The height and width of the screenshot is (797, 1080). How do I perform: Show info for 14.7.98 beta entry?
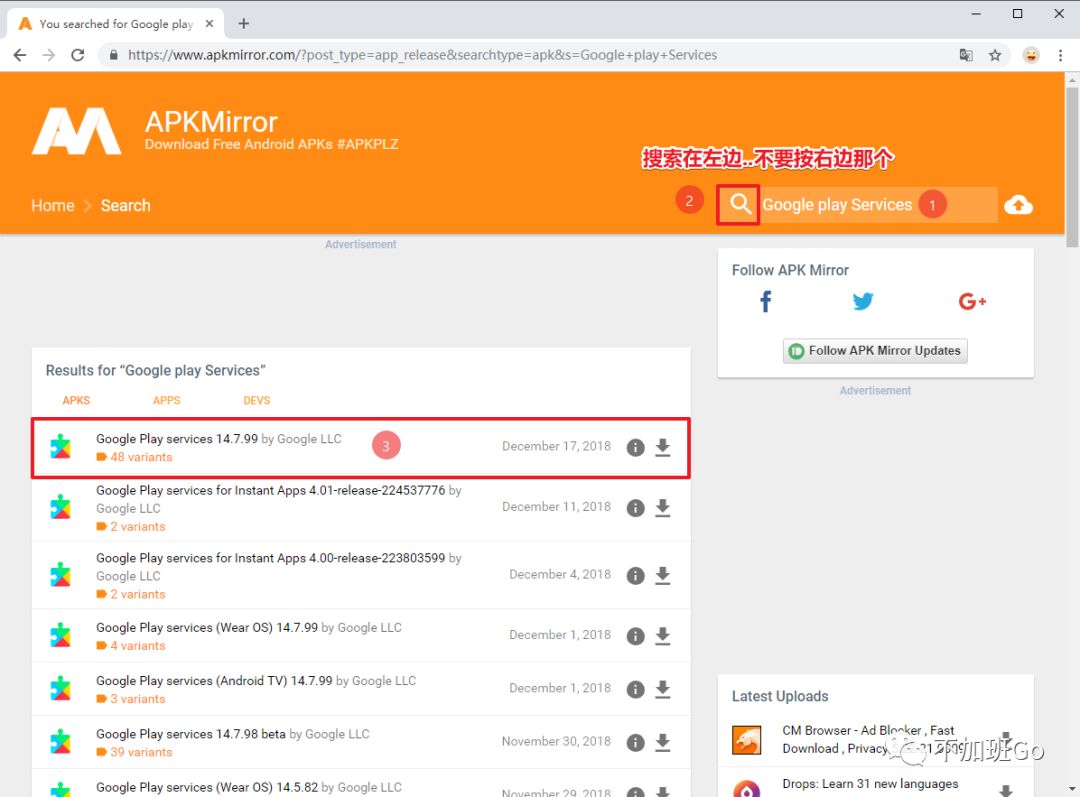tap(635, 743)
